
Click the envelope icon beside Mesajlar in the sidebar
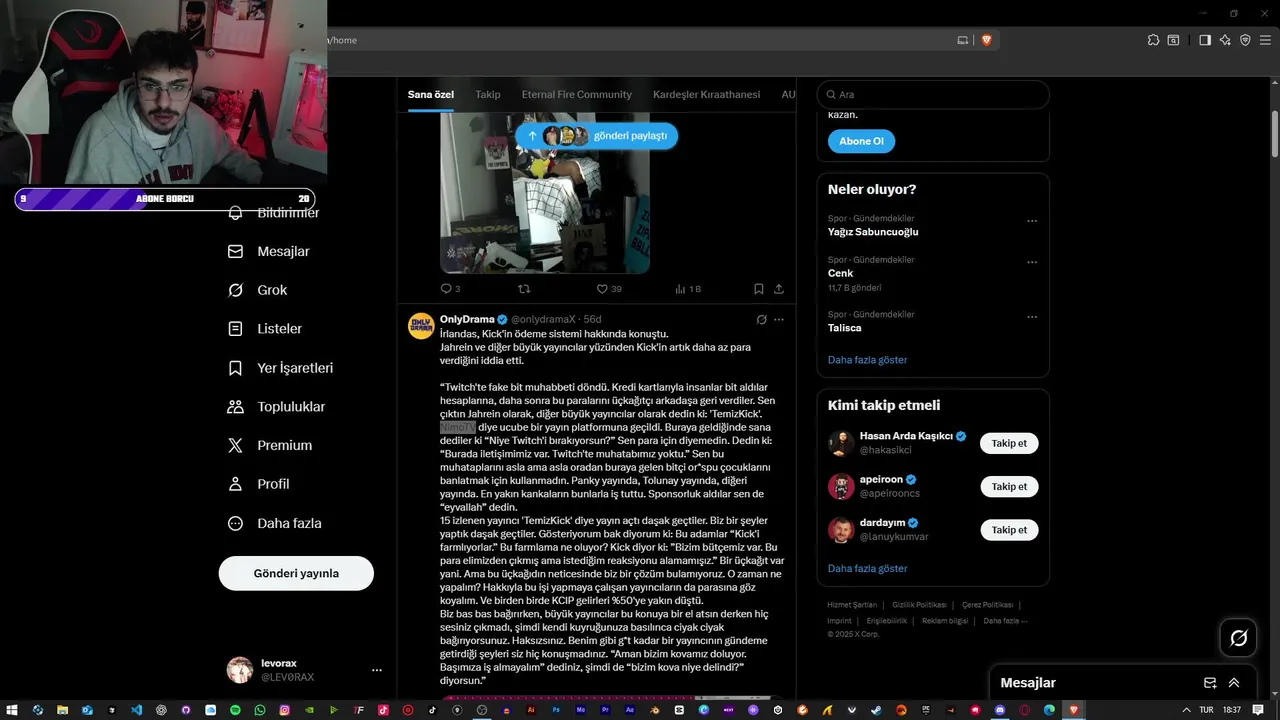tap(235, 252)
